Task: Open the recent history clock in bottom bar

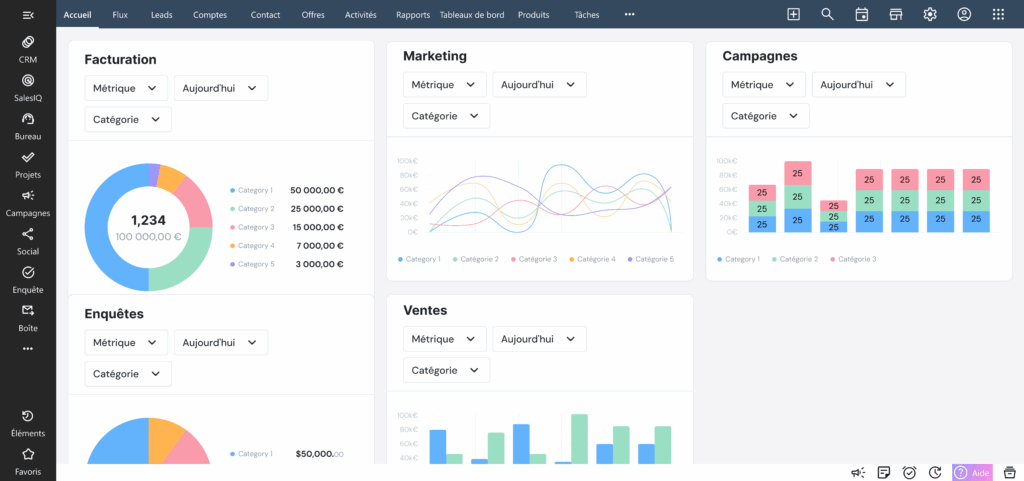Action: pyautogui.click(x=935, y=473)
